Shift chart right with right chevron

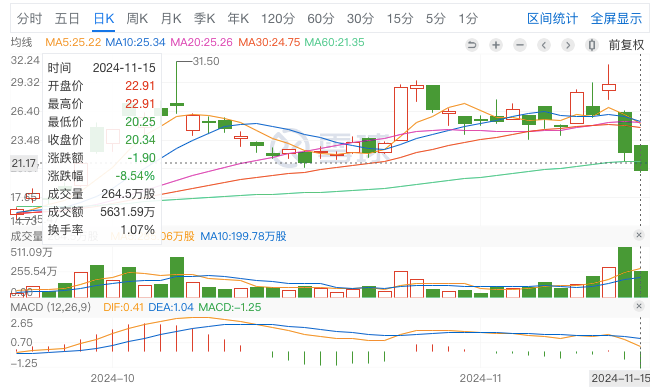point(568,45)
